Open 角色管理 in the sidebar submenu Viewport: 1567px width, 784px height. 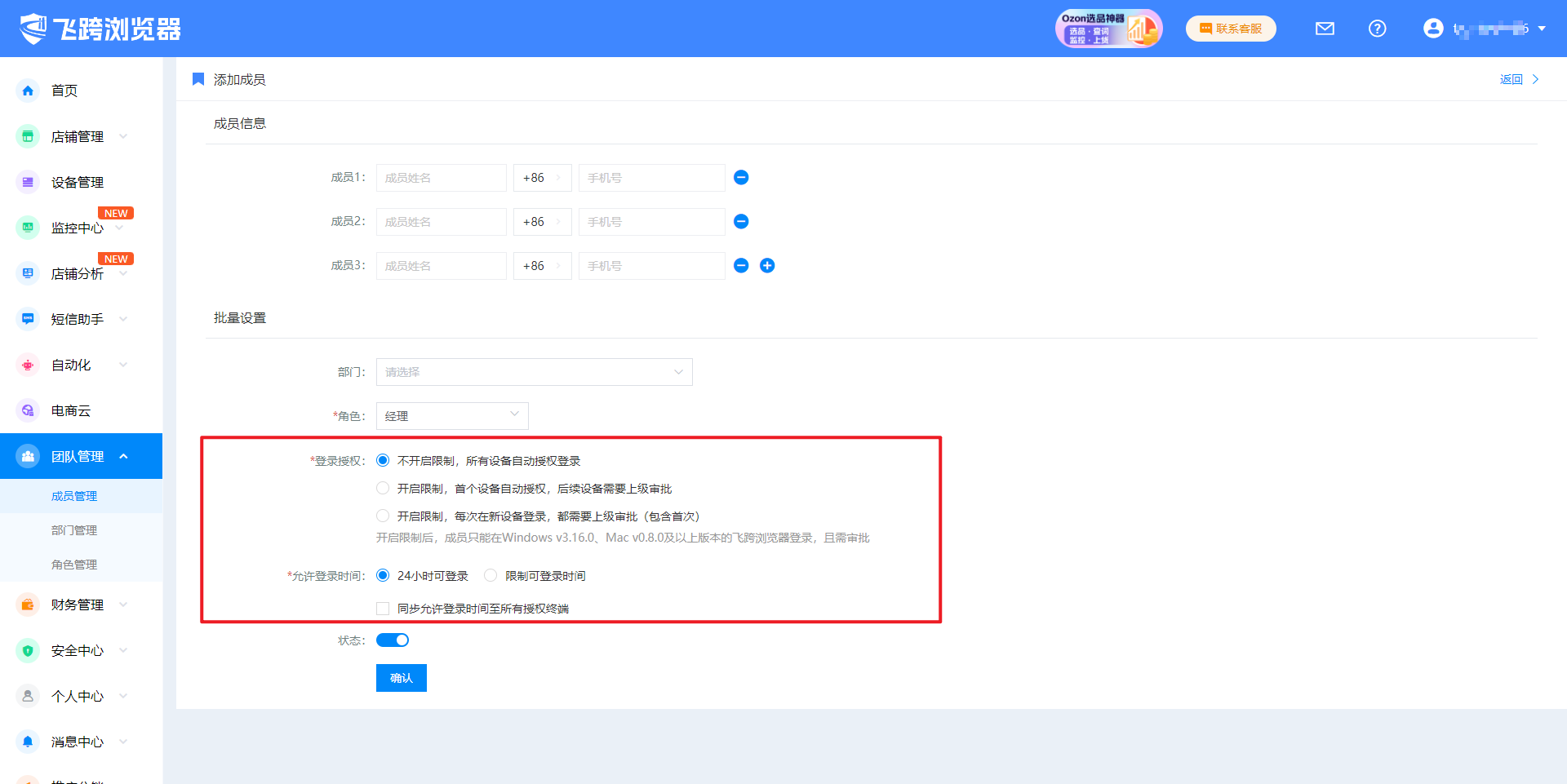pos(74,565)
